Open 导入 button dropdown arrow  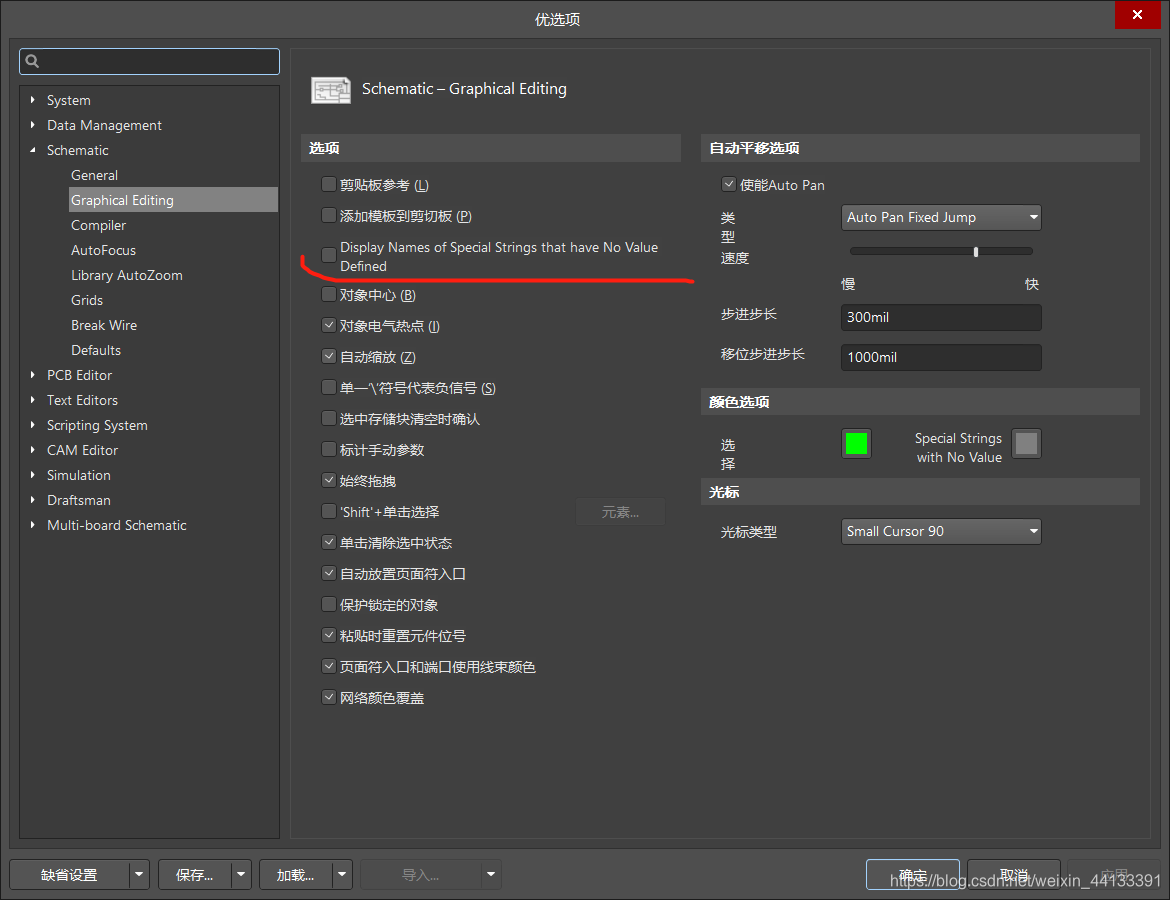[491, 875]
